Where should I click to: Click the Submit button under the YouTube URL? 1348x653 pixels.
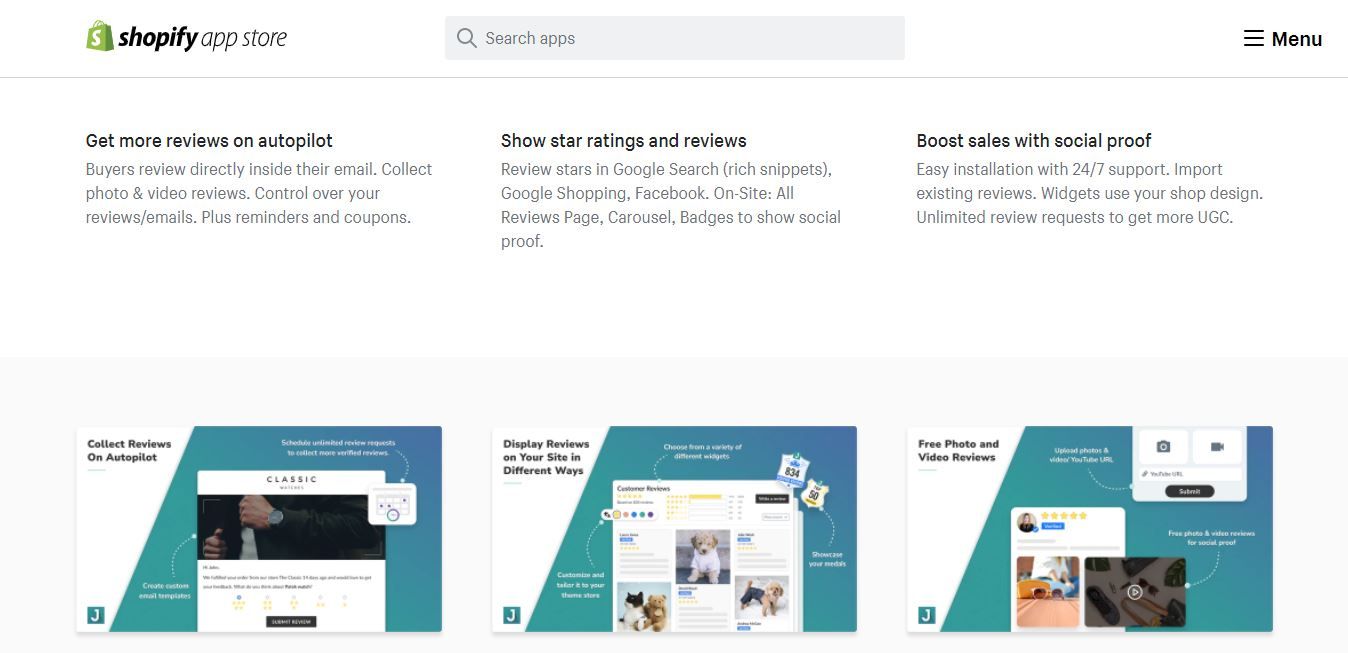point(1190,491)
